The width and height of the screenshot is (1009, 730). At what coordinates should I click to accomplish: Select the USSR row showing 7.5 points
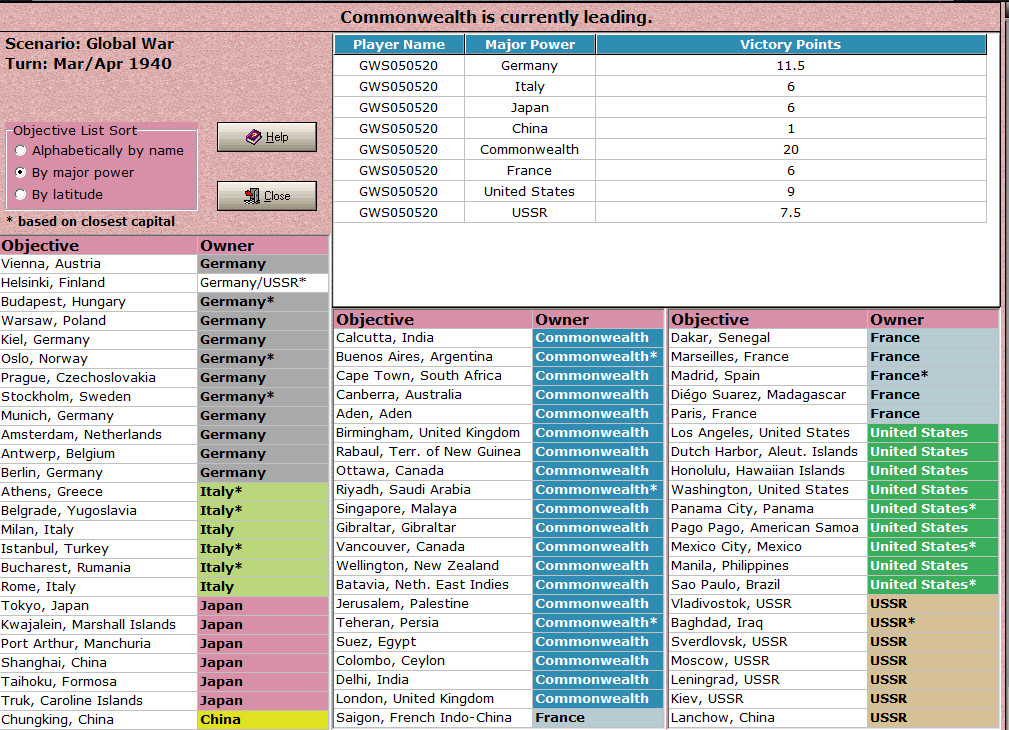(660, 212)
